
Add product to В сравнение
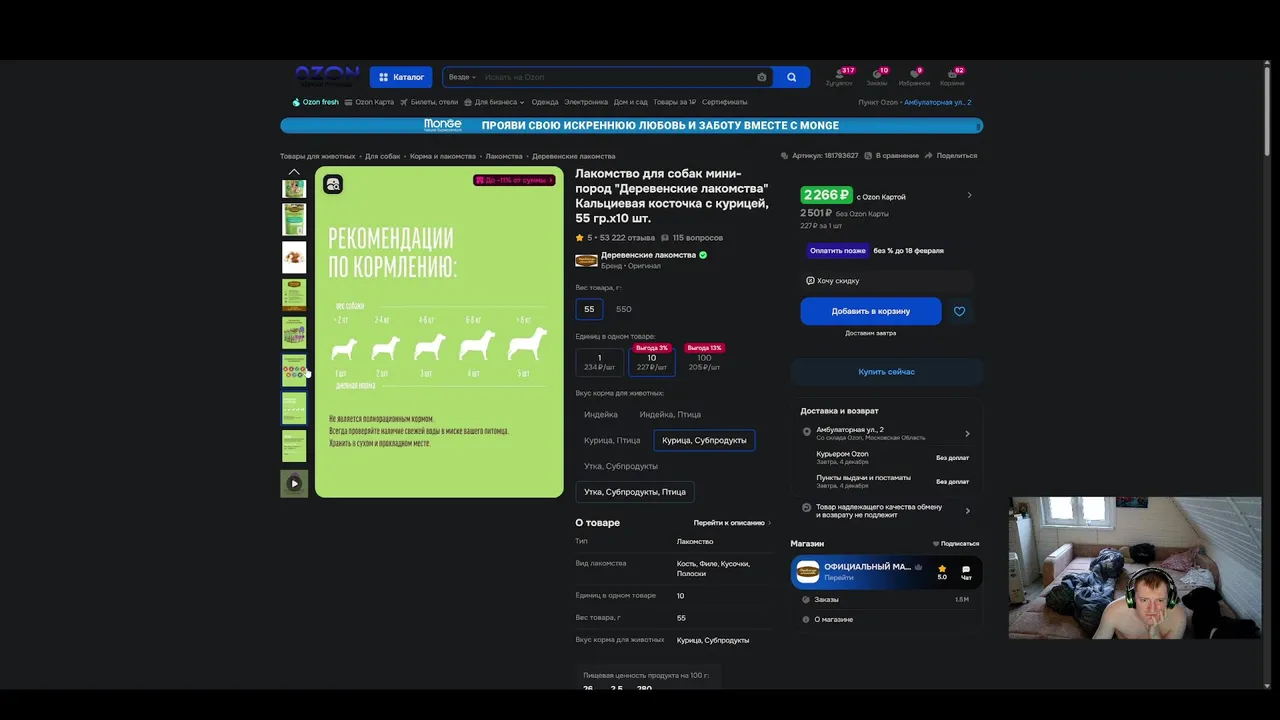893,156
